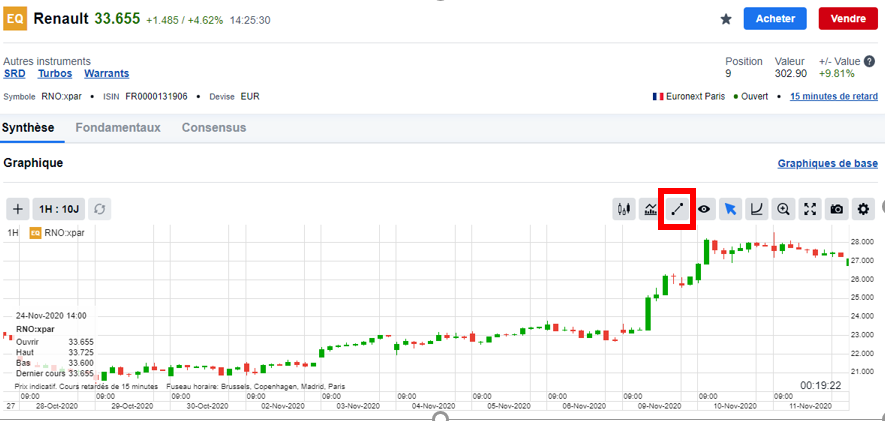Click the red Vendre sell button

(848, 19)
